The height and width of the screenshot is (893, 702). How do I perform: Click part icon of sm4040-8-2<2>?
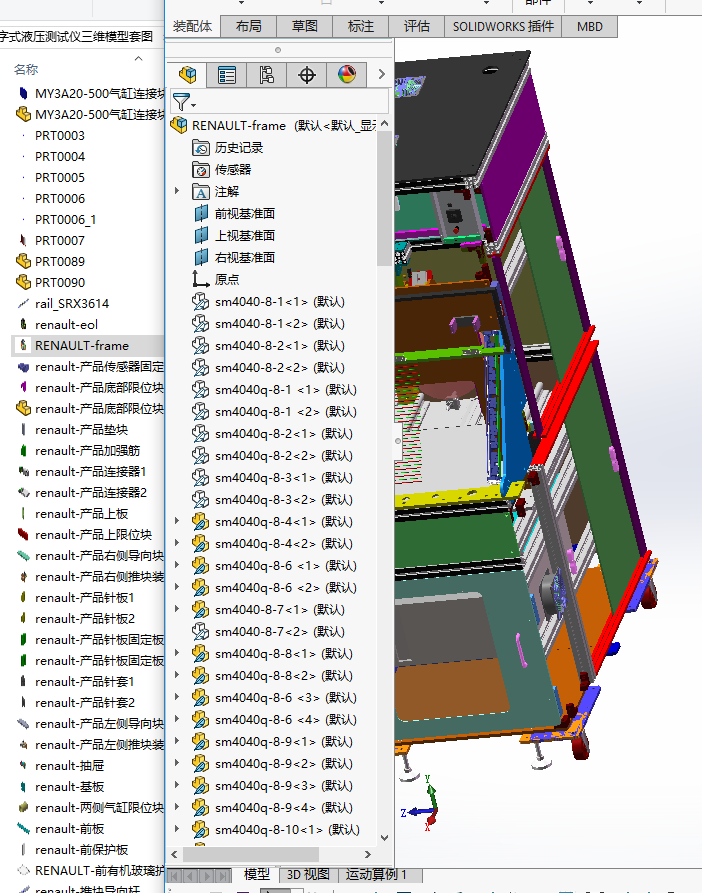(200, 367)
